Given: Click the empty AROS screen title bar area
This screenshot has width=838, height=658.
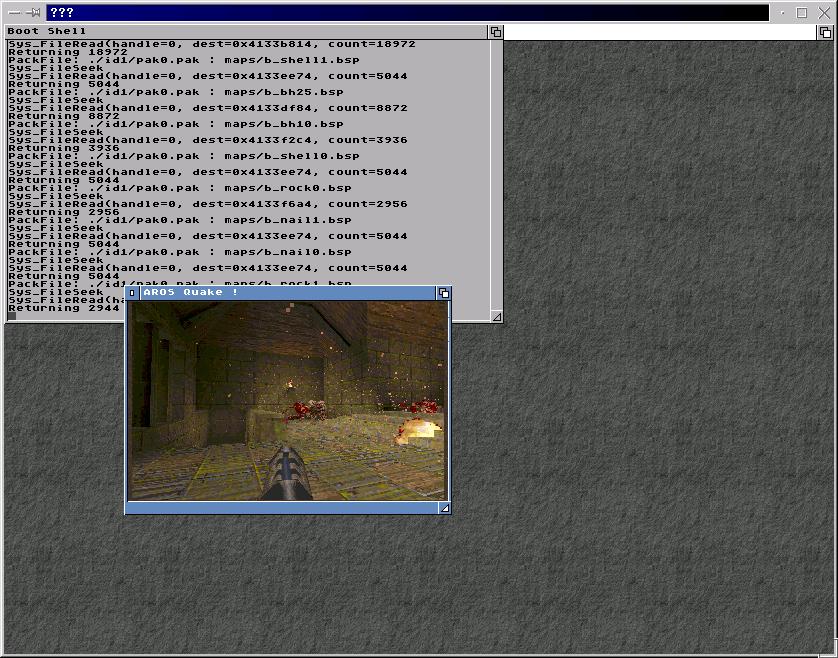Looking at the screenshot, I should tap(660, 32).
